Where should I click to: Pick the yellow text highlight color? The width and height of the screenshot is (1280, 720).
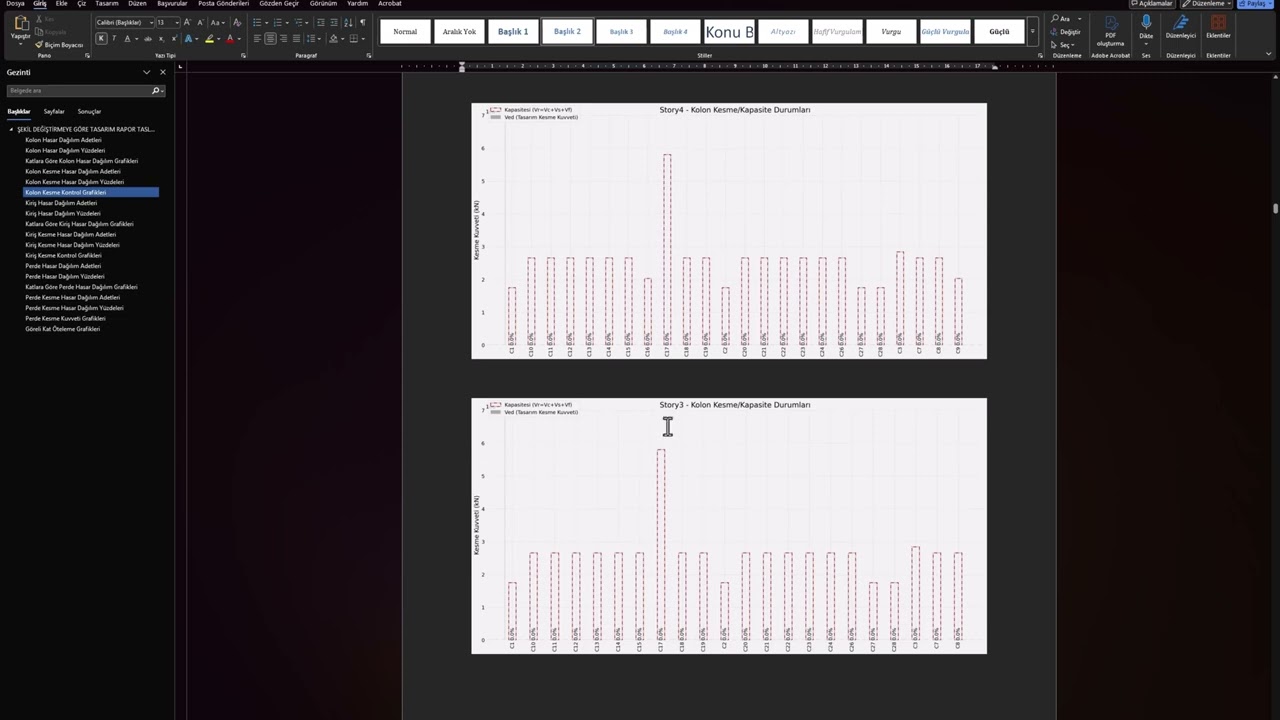209,39
